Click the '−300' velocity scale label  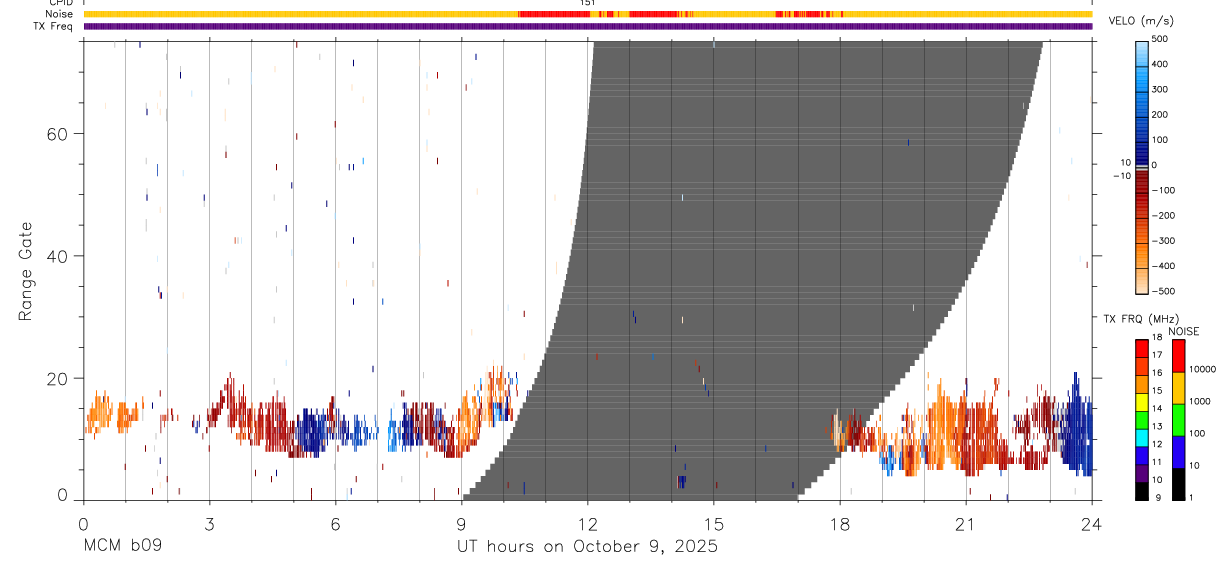coord(1164,241)
